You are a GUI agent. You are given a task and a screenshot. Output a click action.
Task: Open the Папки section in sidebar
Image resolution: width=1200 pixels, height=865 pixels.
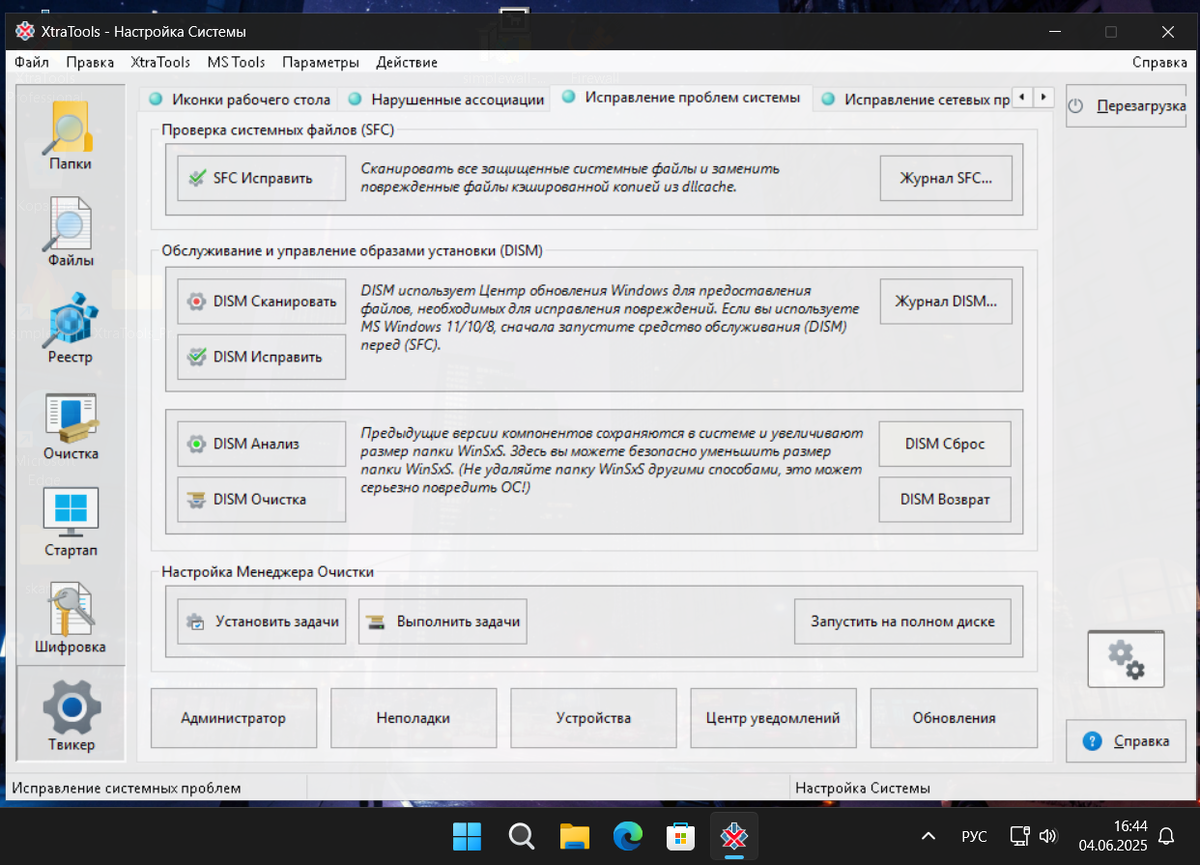[70, 135]
